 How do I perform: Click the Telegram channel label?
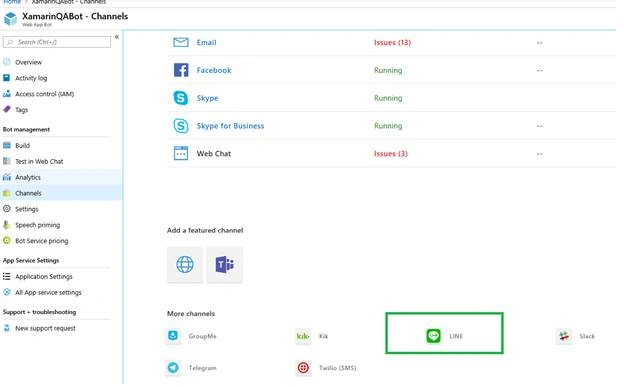pos(203,368)
